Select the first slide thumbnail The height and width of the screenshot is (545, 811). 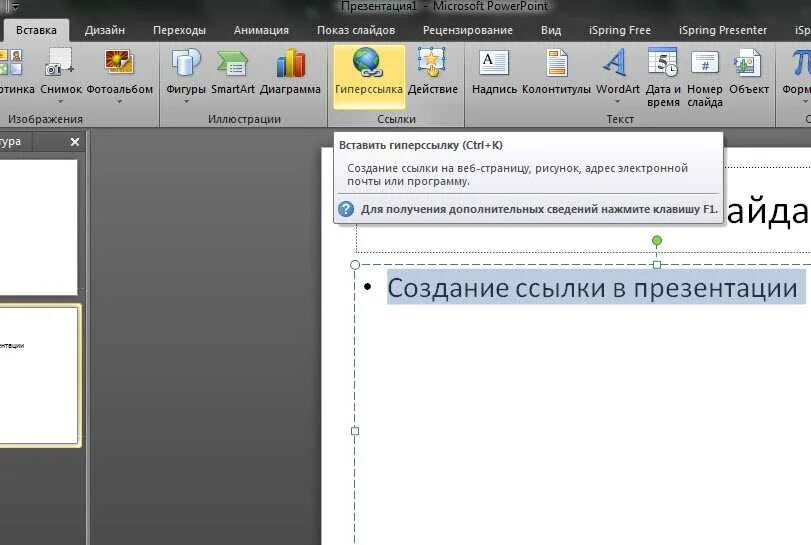point(38,228)
